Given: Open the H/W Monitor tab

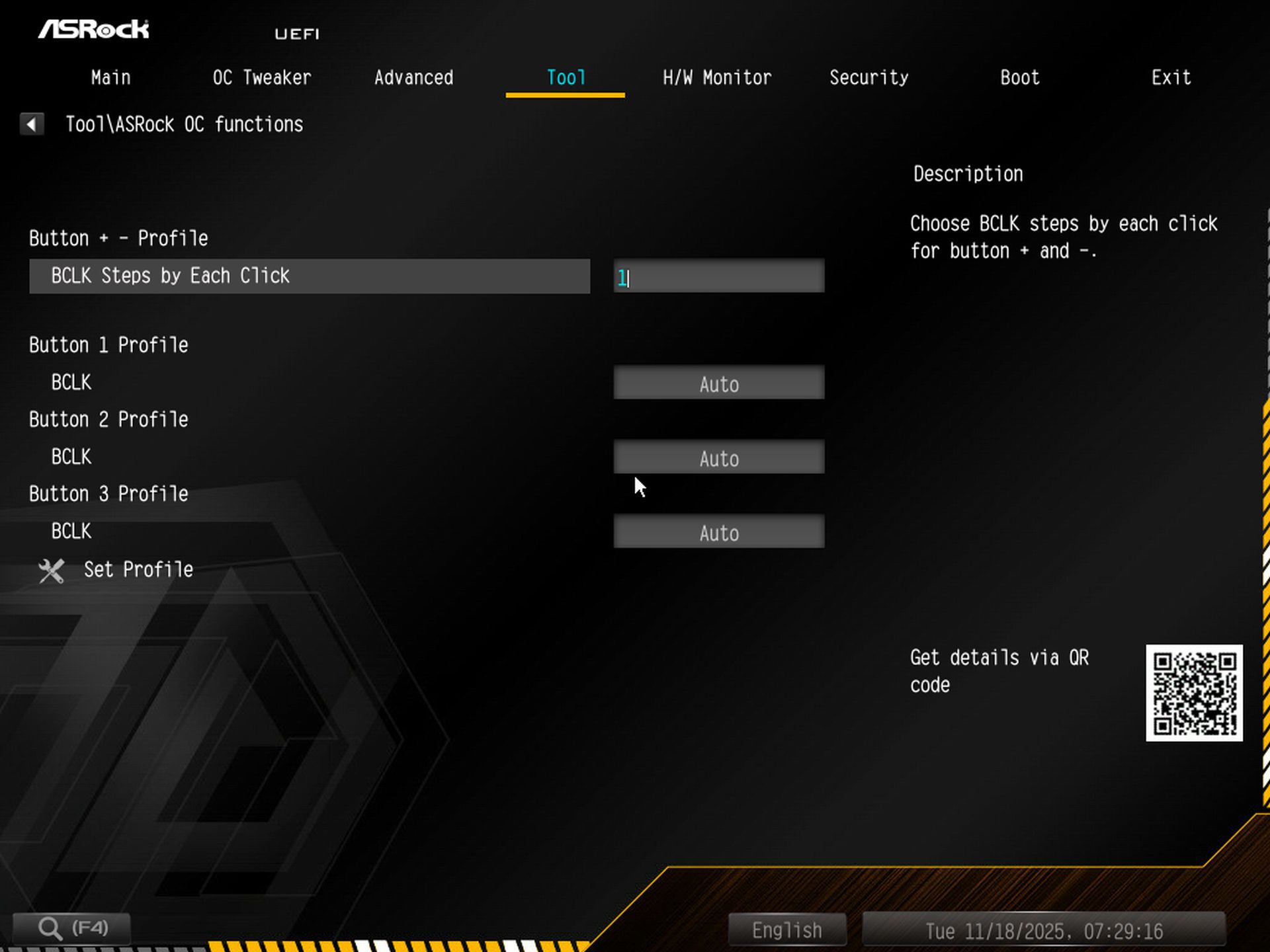Looking at the screenshot, I should coord(717,77).
